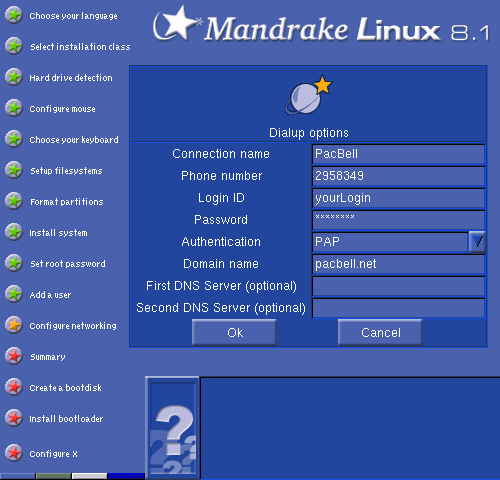The image size is (500, 480).
Task: Select the Configure networking step
Action: pos(73,326)
